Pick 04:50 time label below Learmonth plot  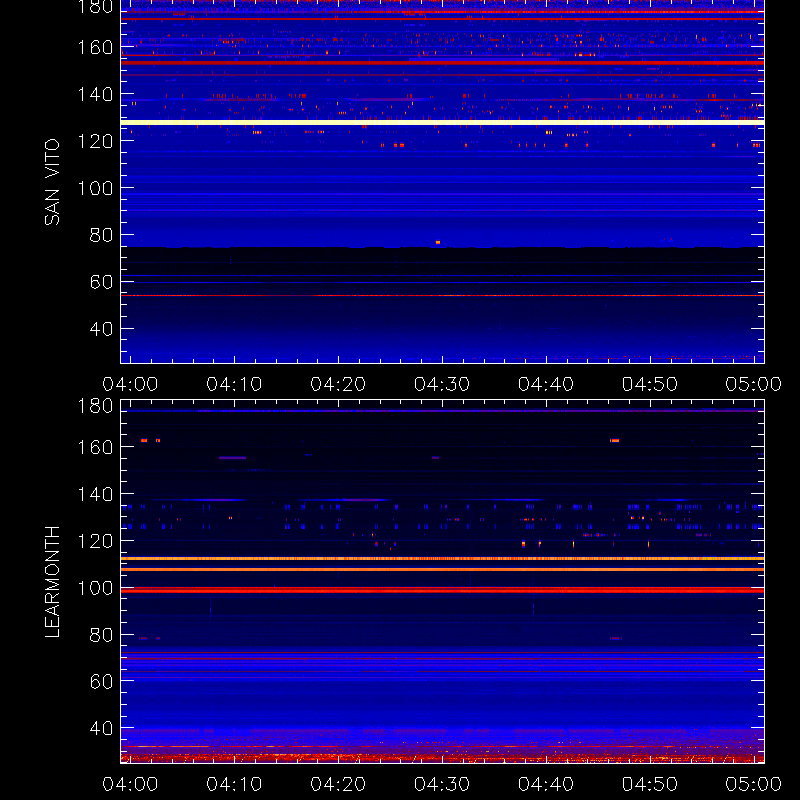click(649, 784)
